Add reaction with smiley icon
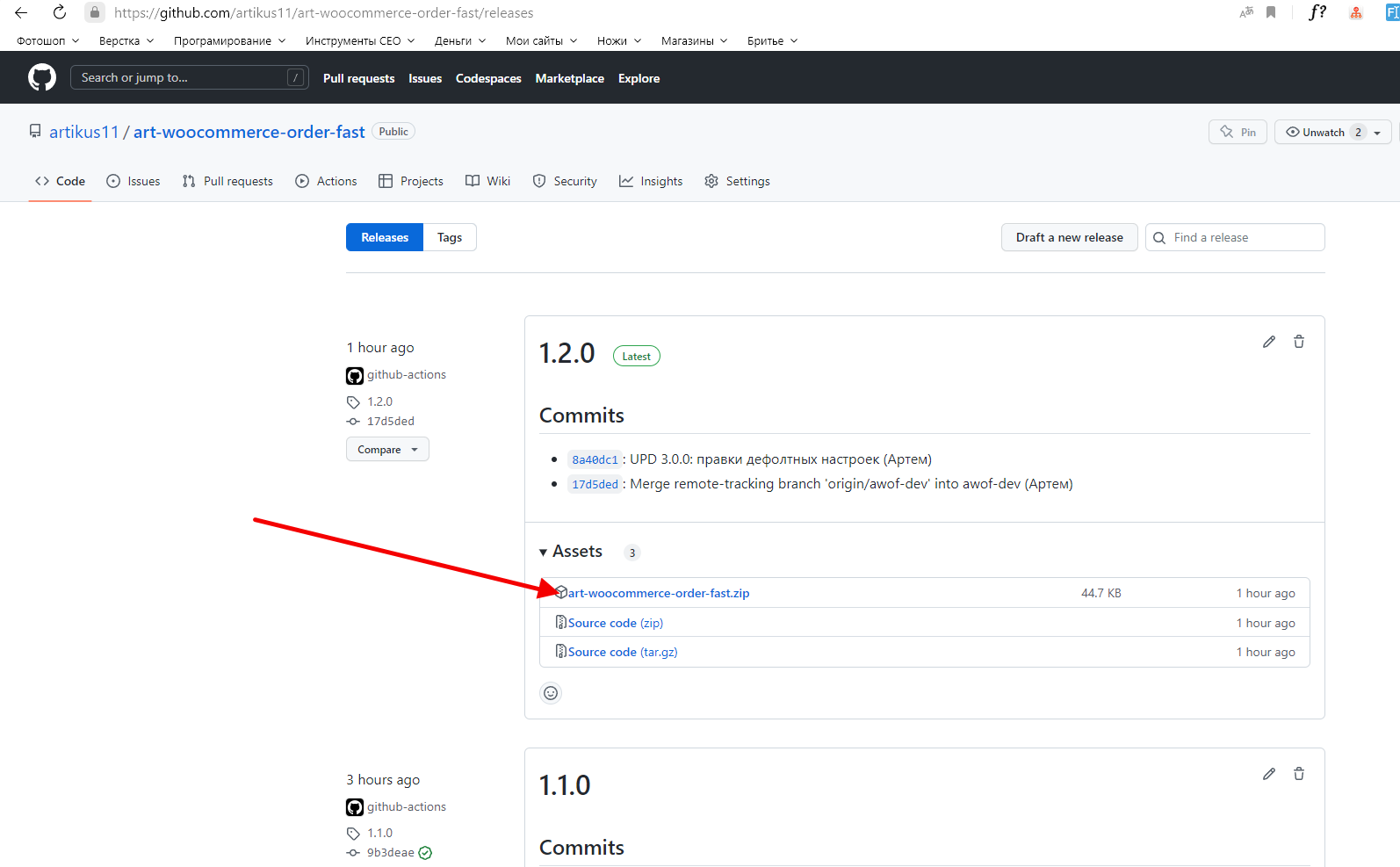 click(x=551, y=693)
